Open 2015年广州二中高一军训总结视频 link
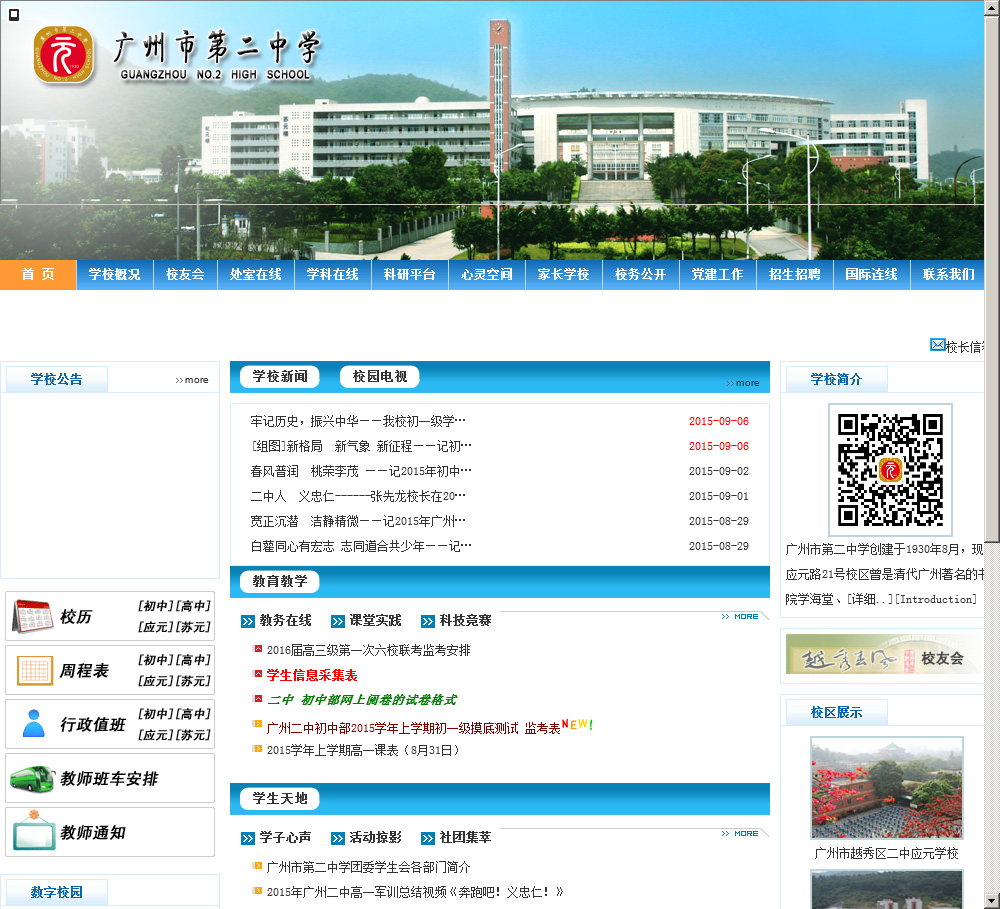Image resolution: width=1000 pixels, height=909 pixels. point(415,892)
